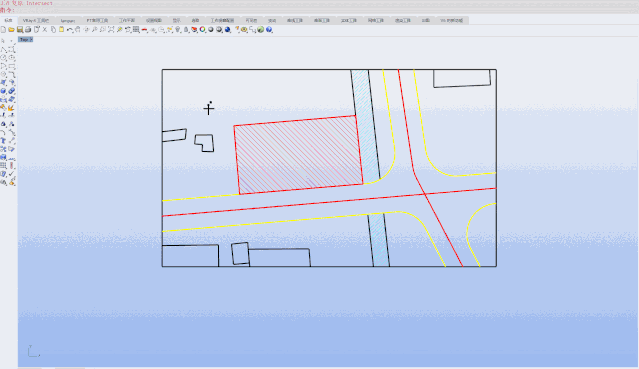Save the model with the floppy disk icon
This screenshot has width=639, height=369.
[x=20, y=30]
